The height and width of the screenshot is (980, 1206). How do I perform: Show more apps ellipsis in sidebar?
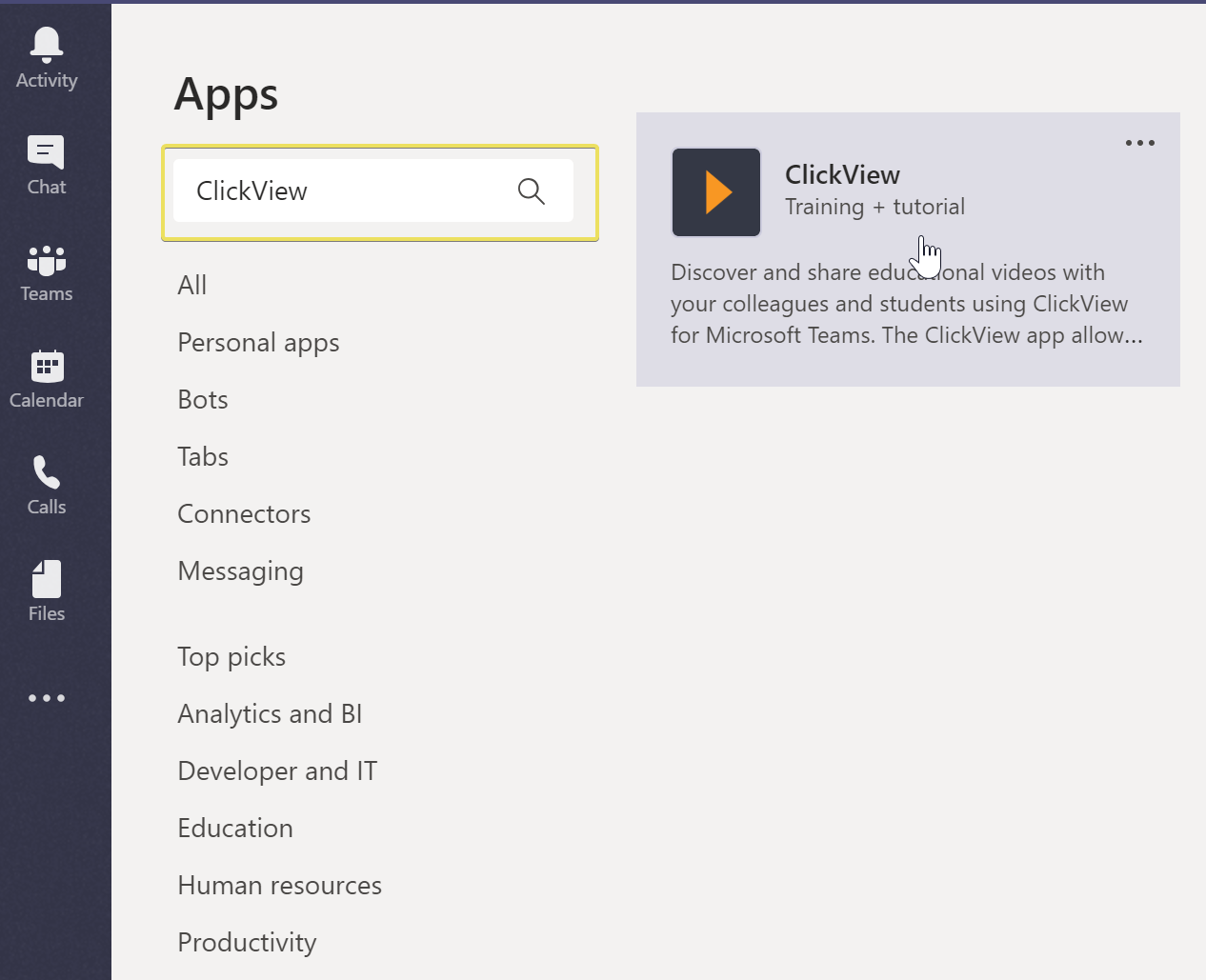[47, 698]
